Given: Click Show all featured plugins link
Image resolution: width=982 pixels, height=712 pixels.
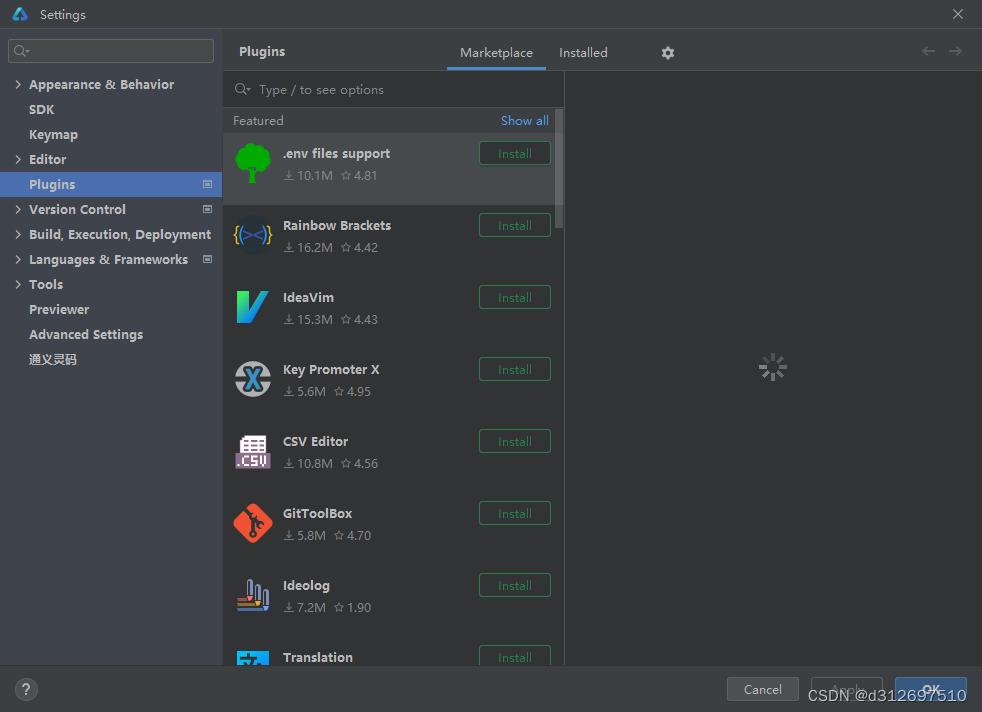Looking at the screenshot, I should click(x=524, y=120).
